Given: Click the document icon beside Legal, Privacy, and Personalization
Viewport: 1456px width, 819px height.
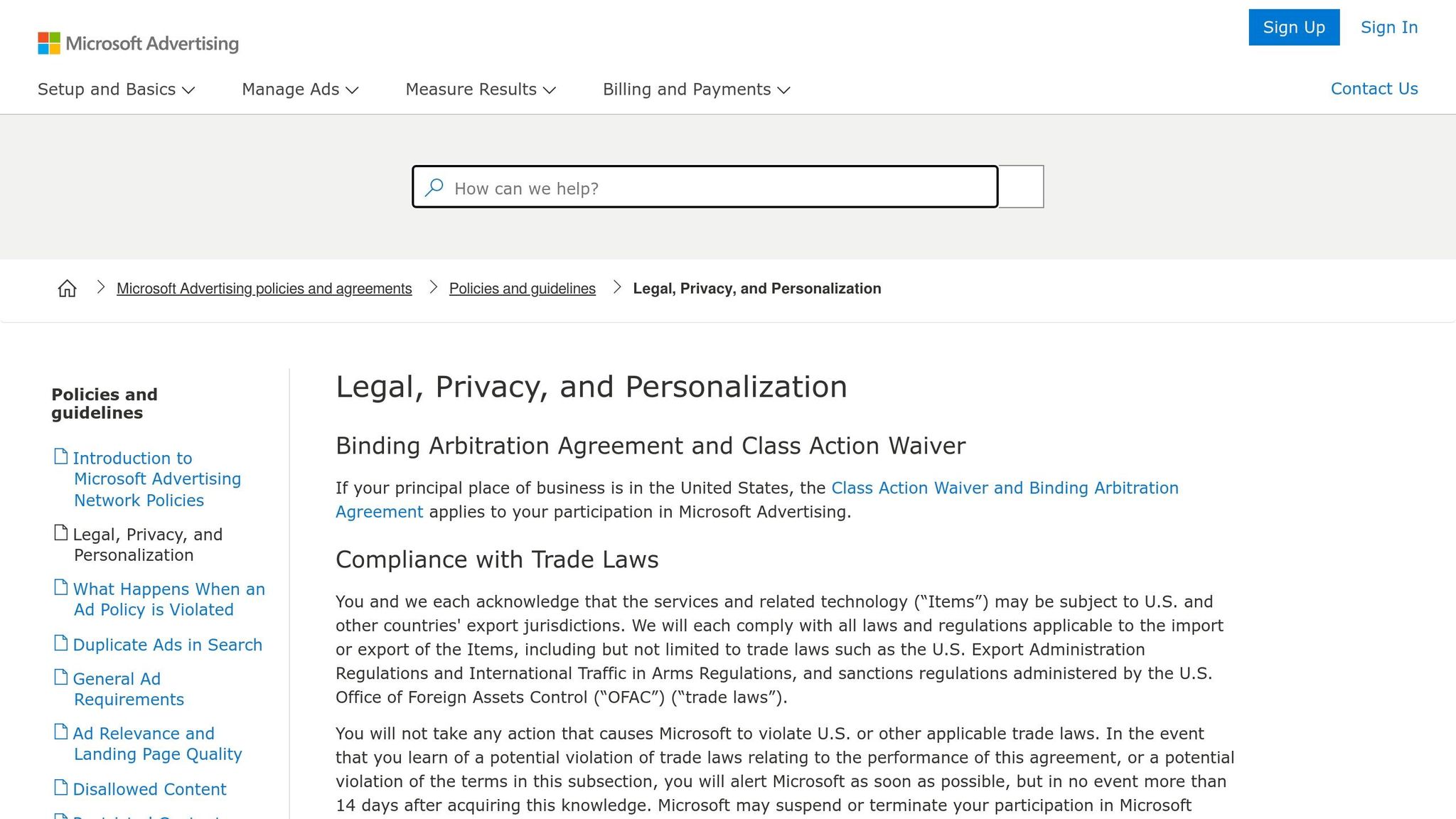Looking at the screenshot, I should click(x=60, y=532).
